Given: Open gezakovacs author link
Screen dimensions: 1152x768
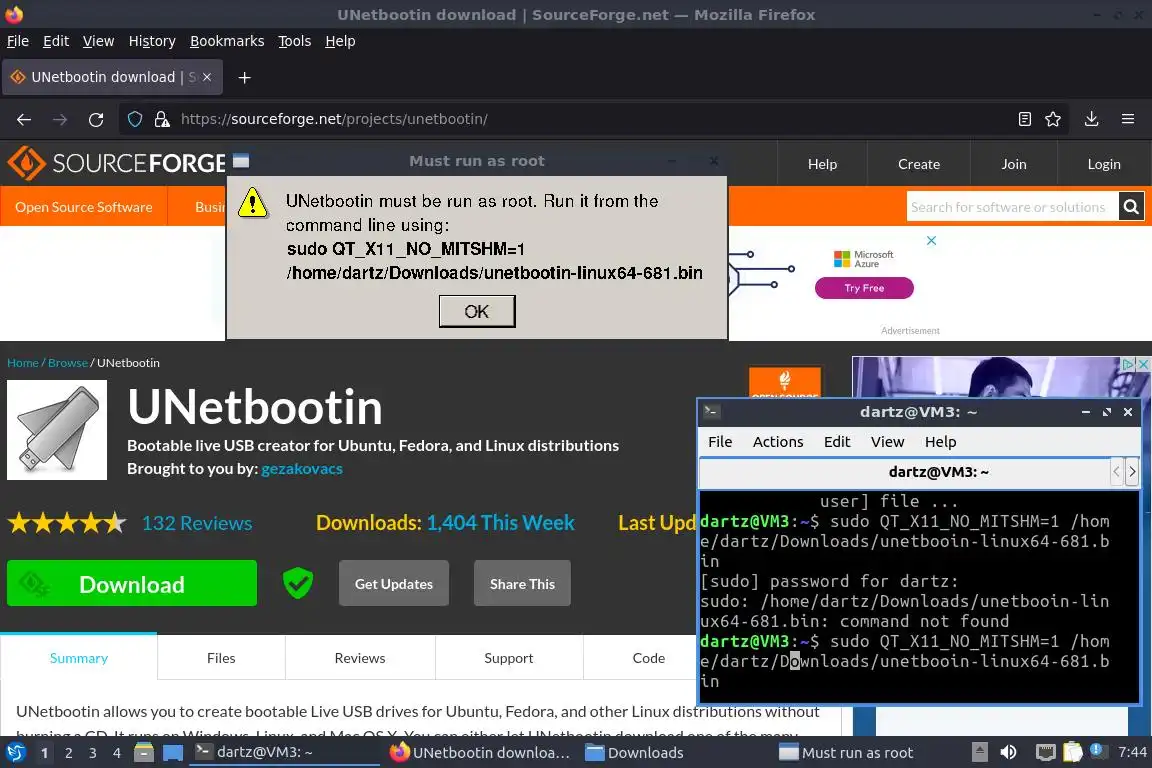Looking at the screenshot, I should click(302, 468).
